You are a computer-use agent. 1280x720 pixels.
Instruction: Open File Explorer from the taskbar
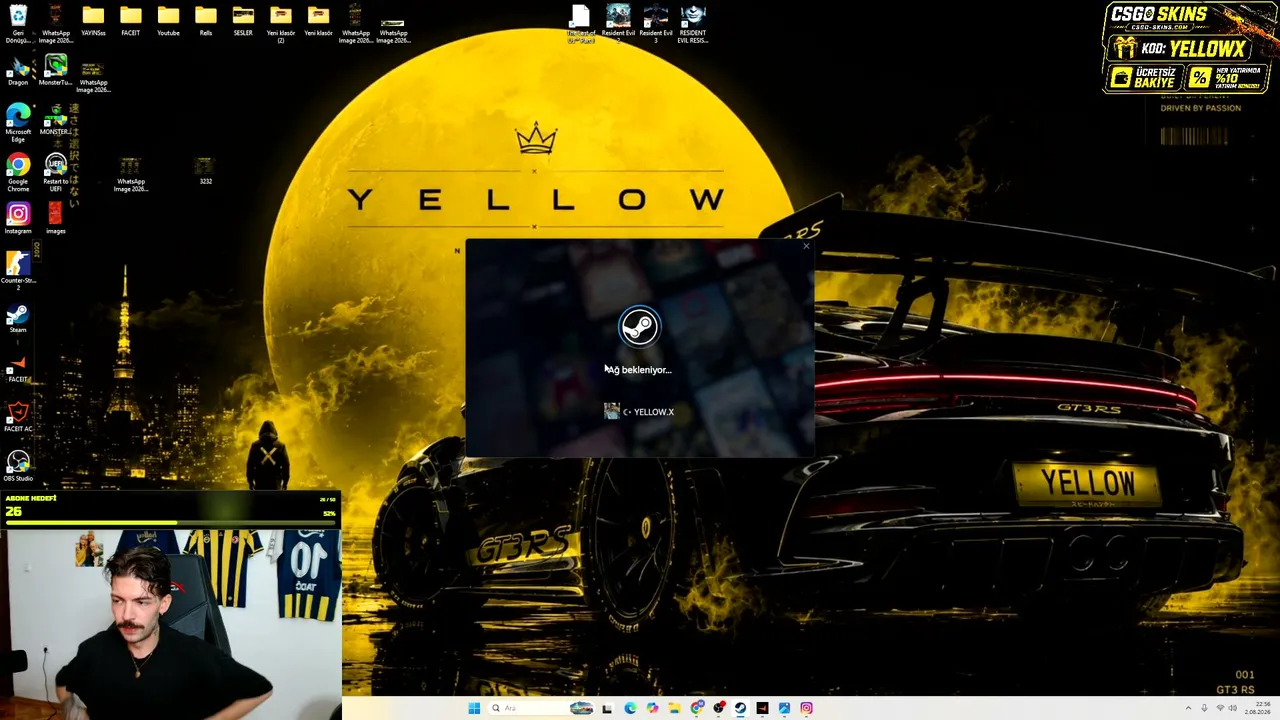(674, 708)
